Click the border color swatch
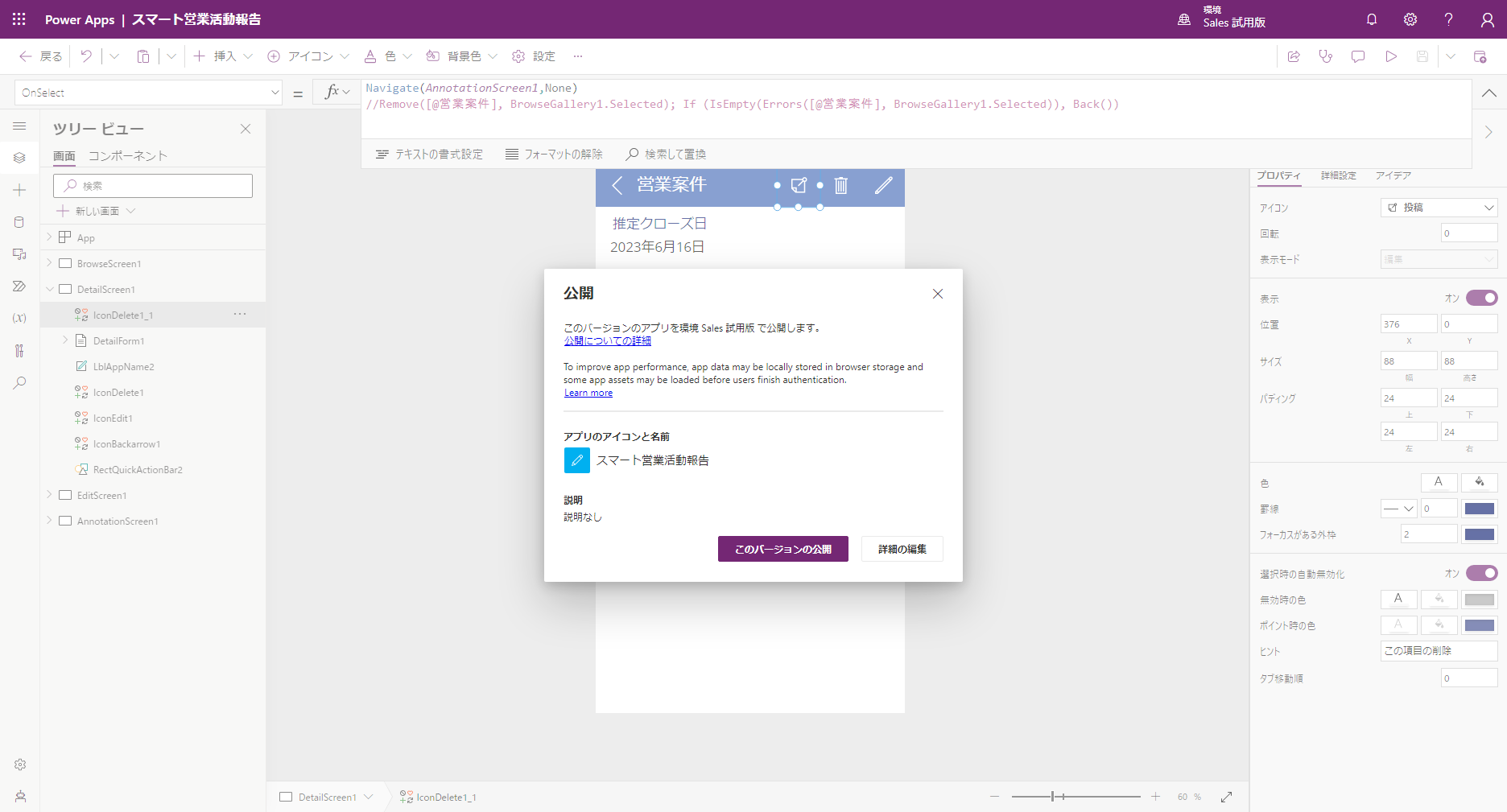Image resolution: width=1507 pixels, height=812 pixels. coord(1480,509)
